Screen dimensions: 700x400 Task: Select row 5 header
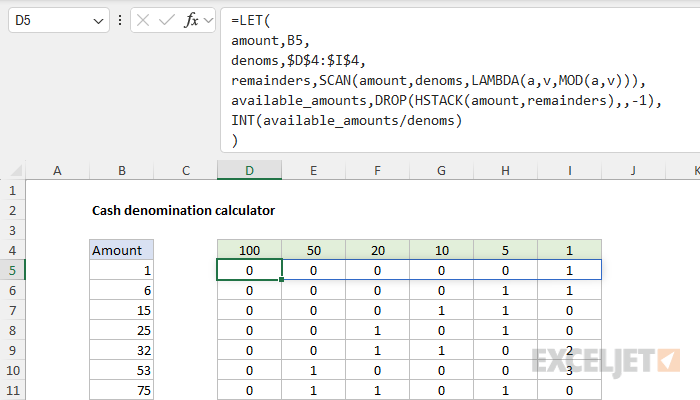(12, 270)
